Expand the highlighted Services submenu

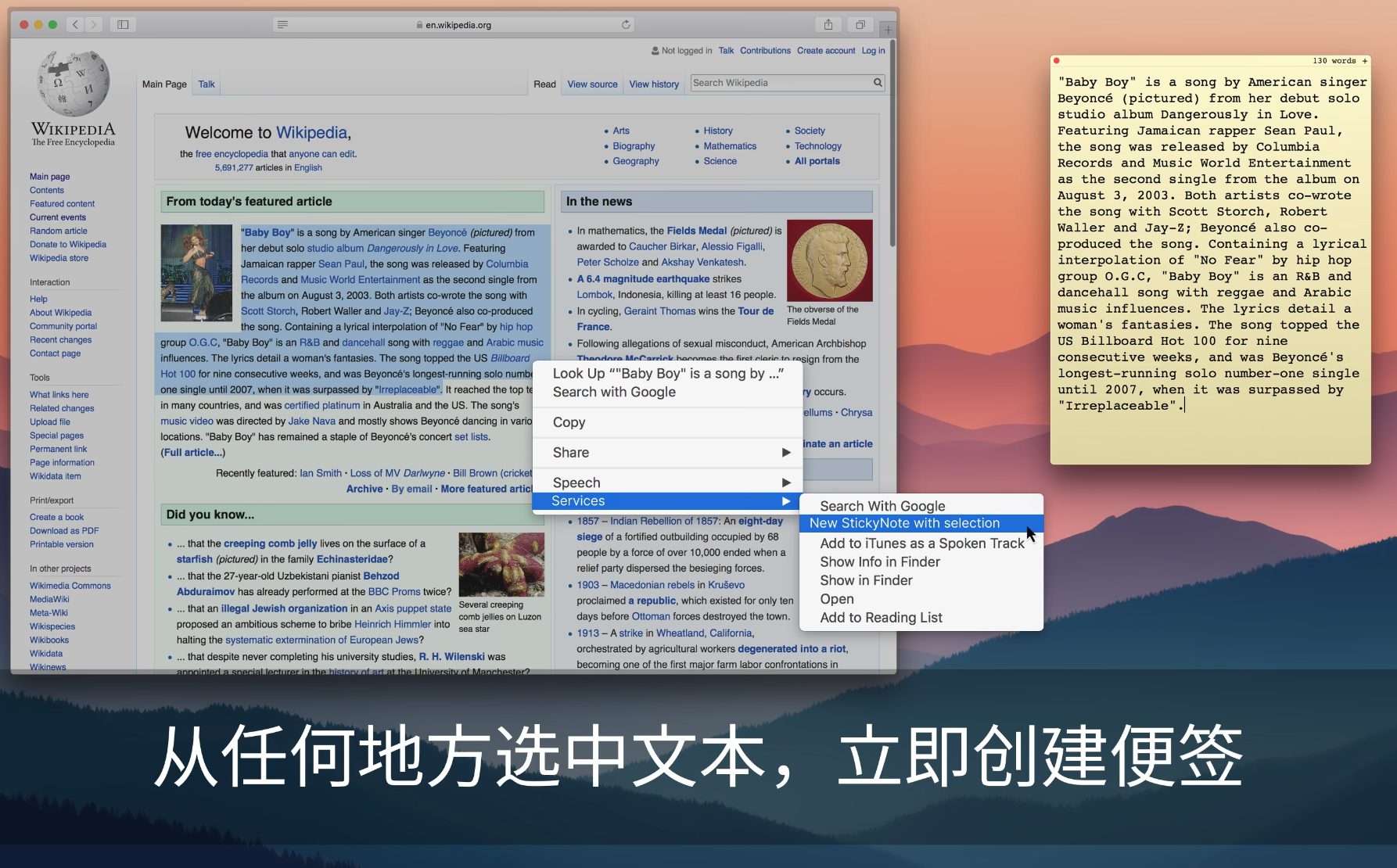[786, 501]
